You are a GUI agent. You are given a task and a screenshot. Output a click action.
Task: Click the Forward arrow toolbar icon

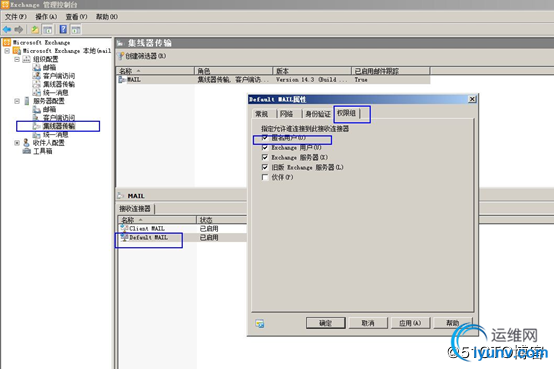coord(19,29)
